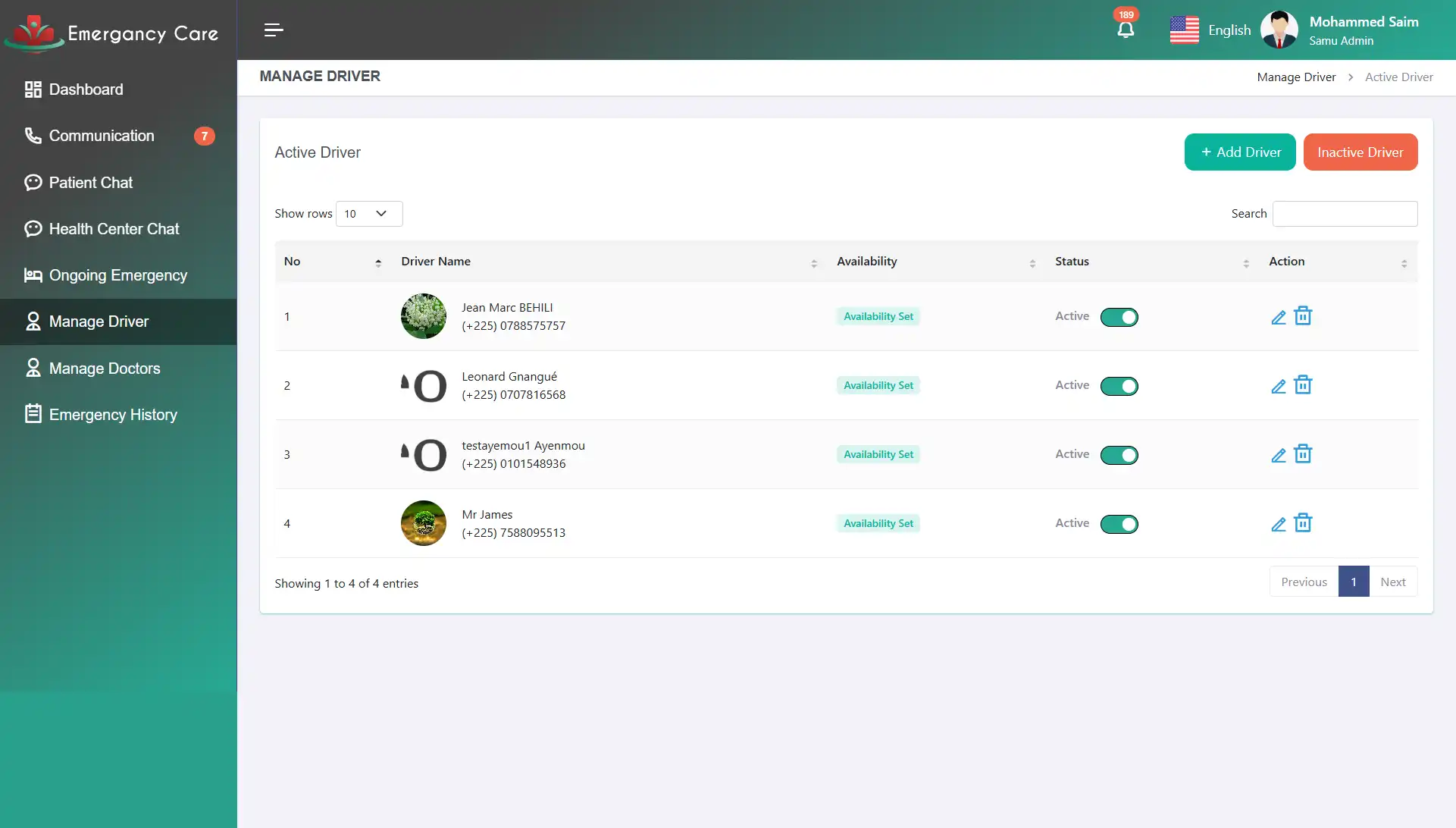Sort table by Availability column
The image size is (1456, 828).
(1032, 262)
